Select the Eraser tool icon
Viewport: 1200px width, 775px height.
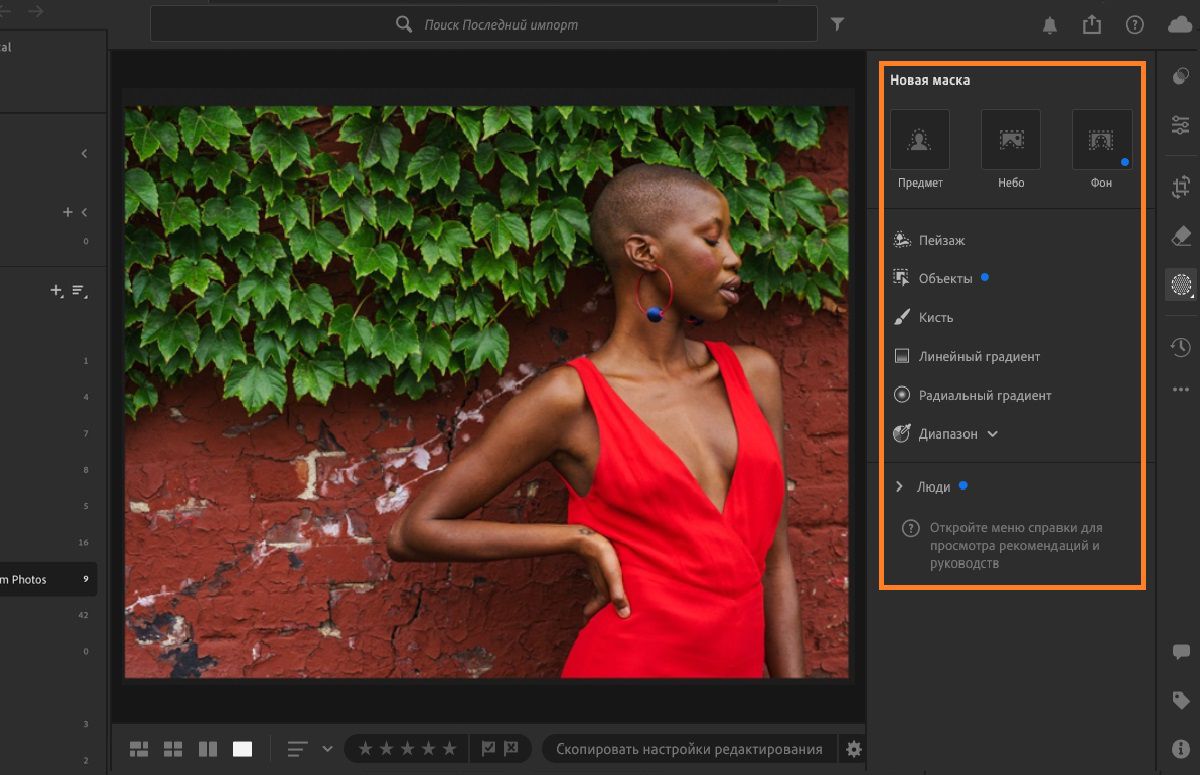[x=1180, y=236]
